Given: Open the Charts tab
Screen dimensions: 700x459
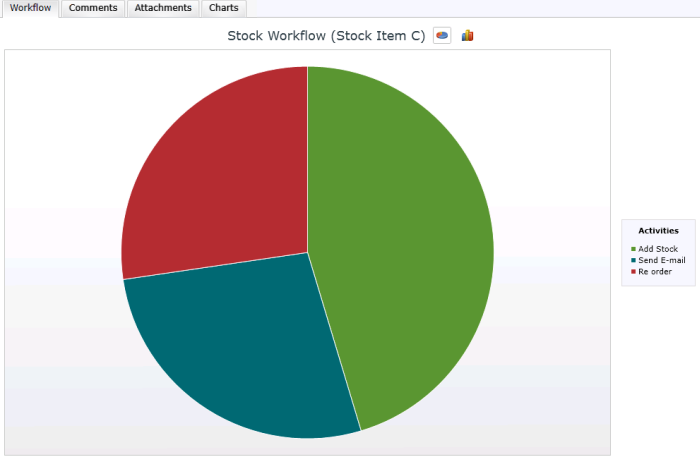Looking at the screenshot, I should pos(224,8).
